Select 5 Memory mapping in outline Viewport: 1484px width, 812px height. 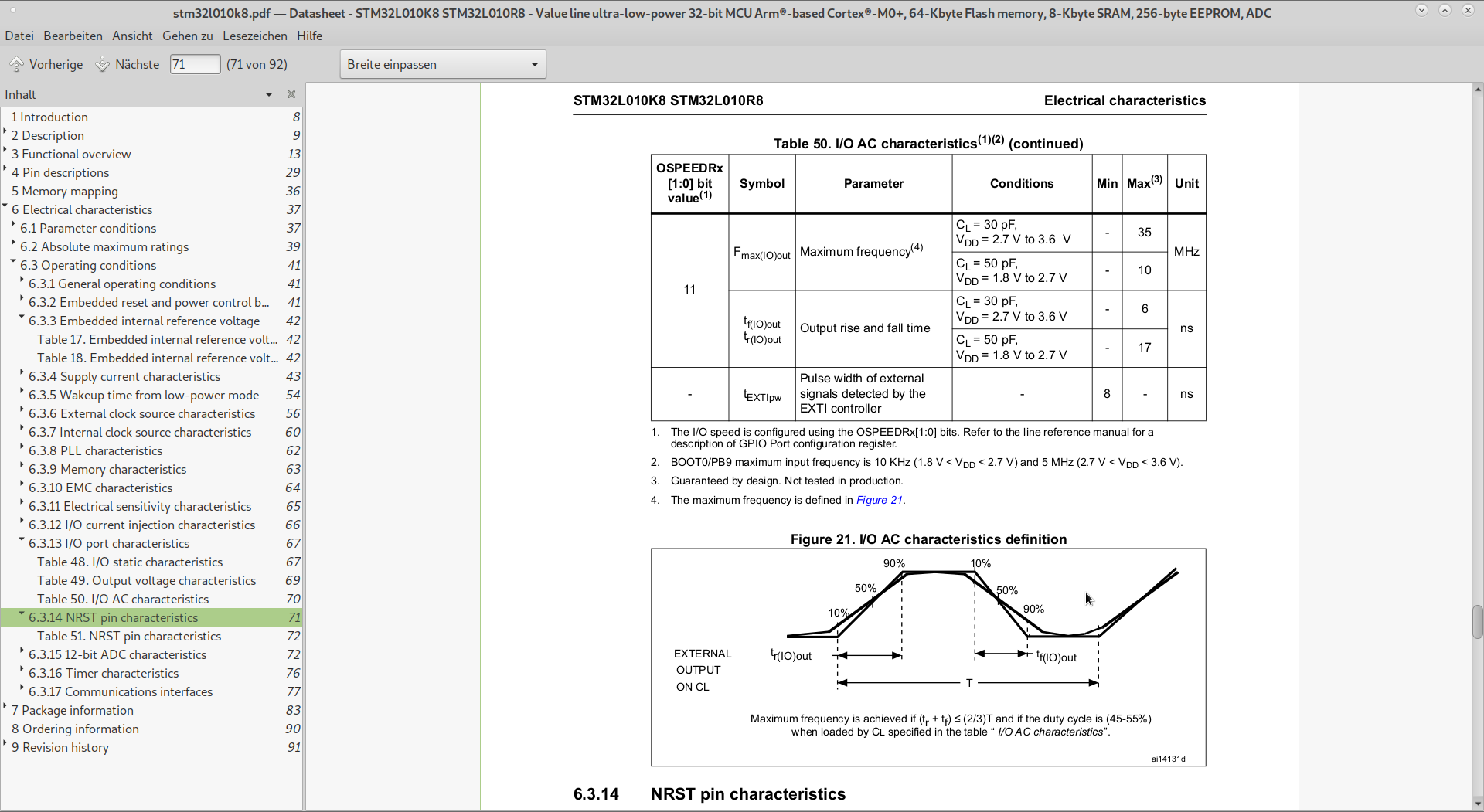coord(151,191)
